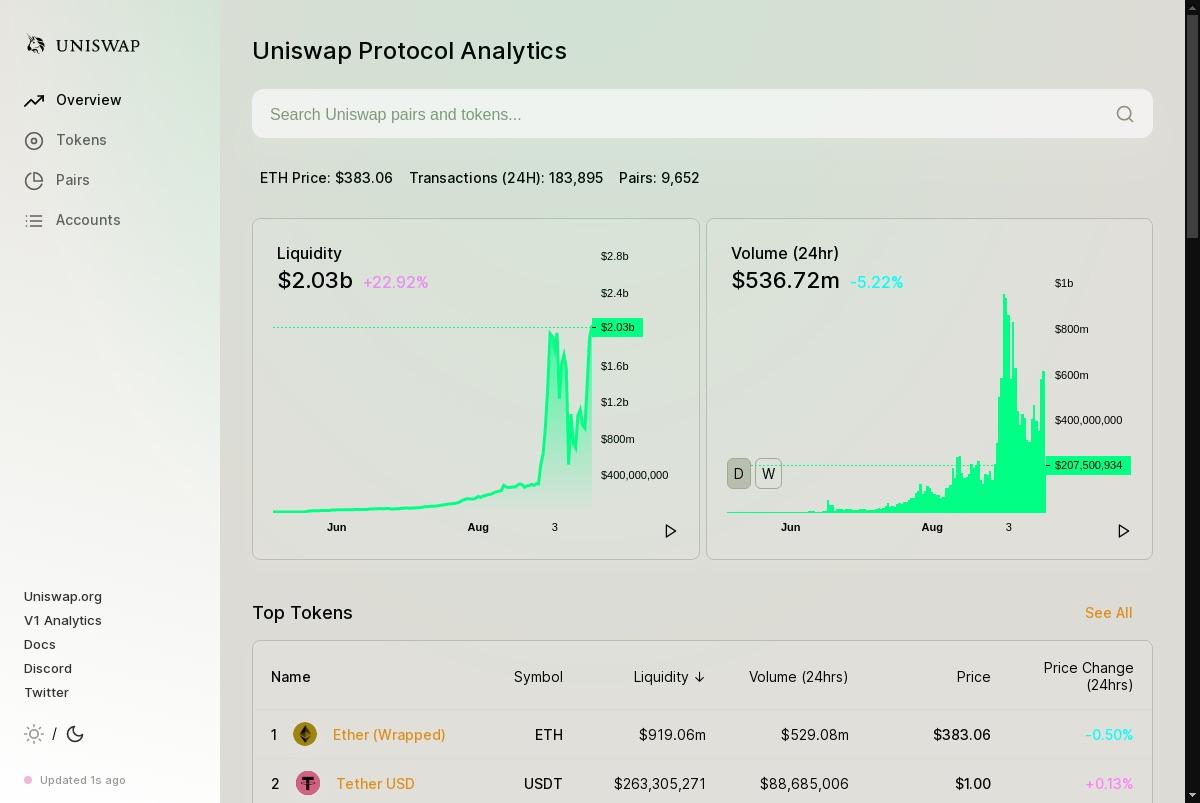This screenshot has width=1200, height=803.
Task: Click the $2.03b liquidity price marker
Action: coord(617,327)
